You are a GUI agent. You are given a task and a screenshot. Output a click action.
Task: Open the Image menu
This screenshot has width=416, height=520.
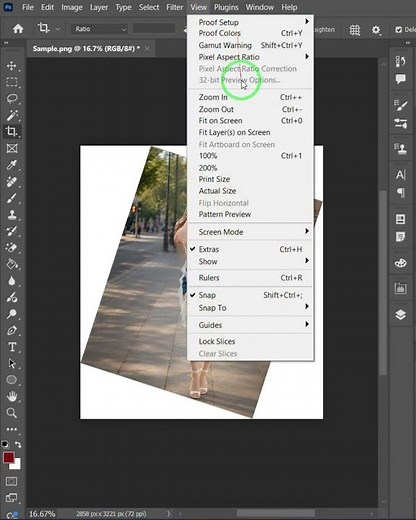pos(72,7)
